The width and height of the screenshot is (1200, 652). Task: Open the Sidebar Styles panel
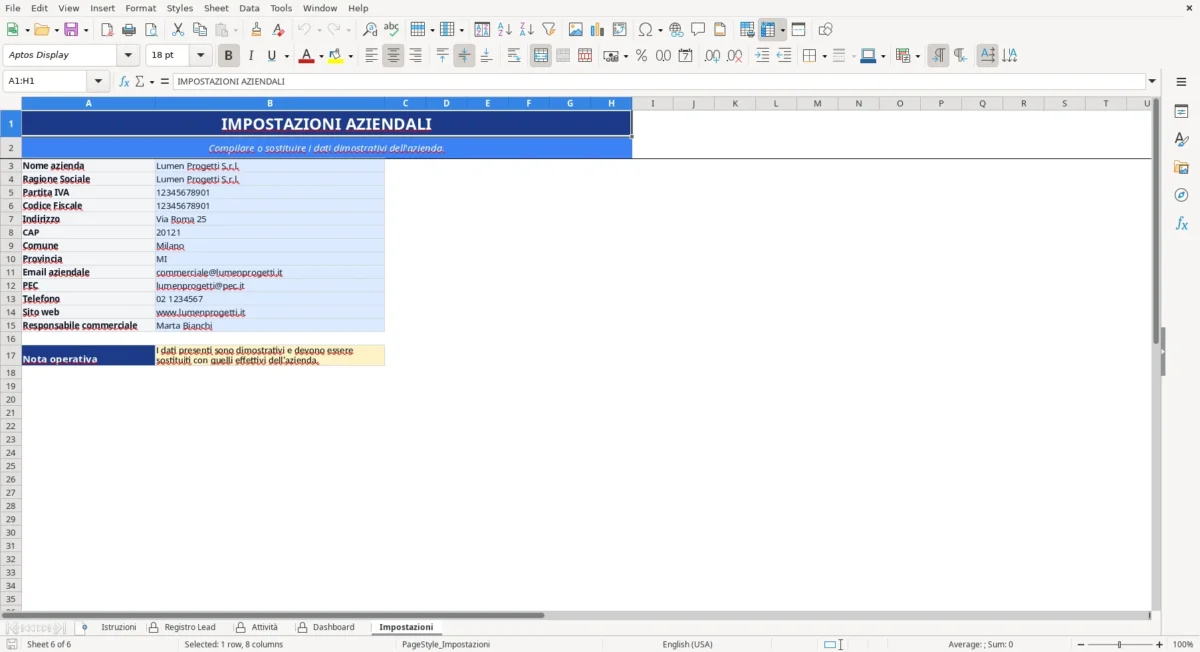pyautogui.click(x=1181, y=140)
